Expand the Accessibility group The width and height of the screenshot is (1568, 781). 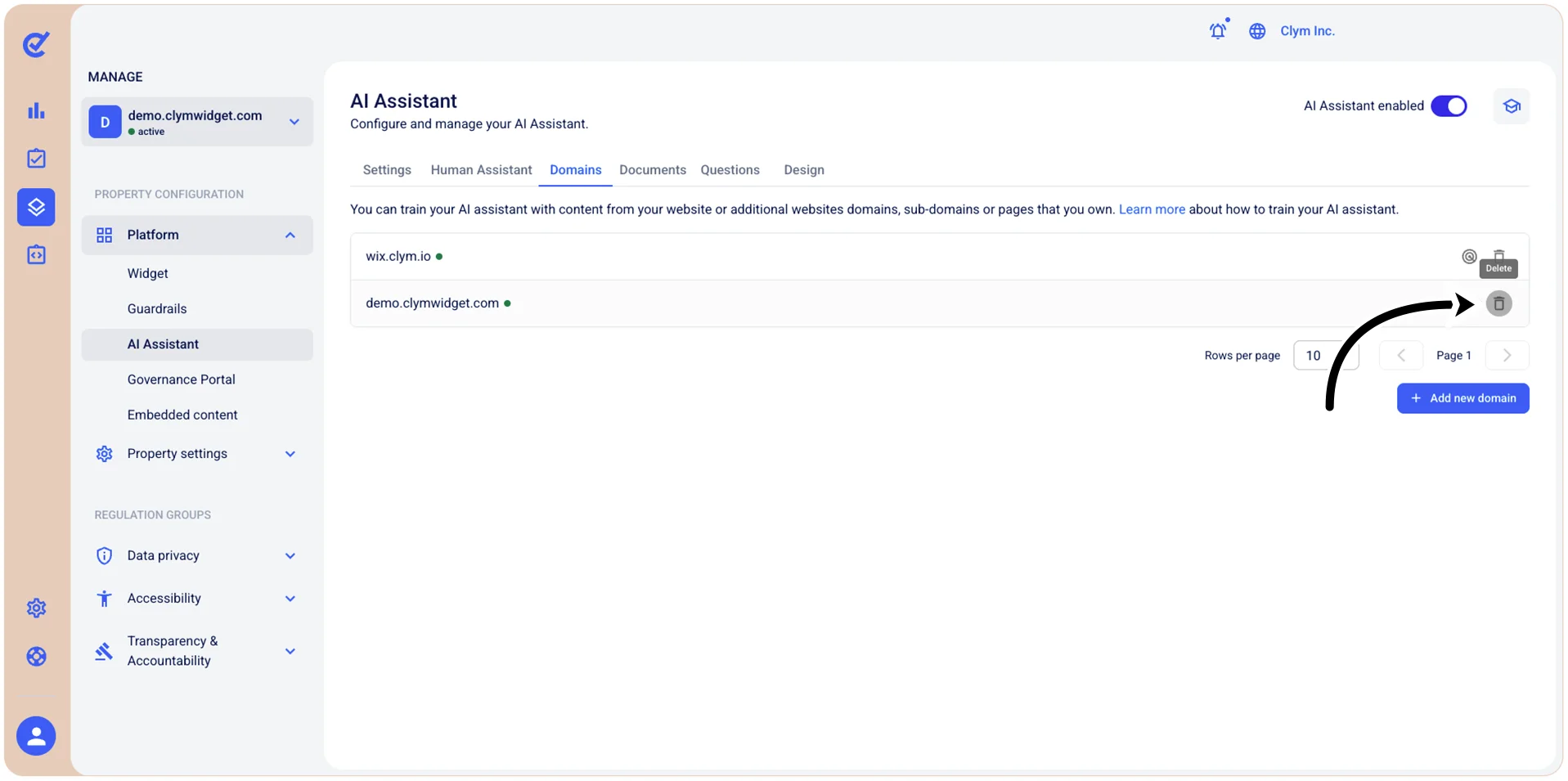coord(197,599)
